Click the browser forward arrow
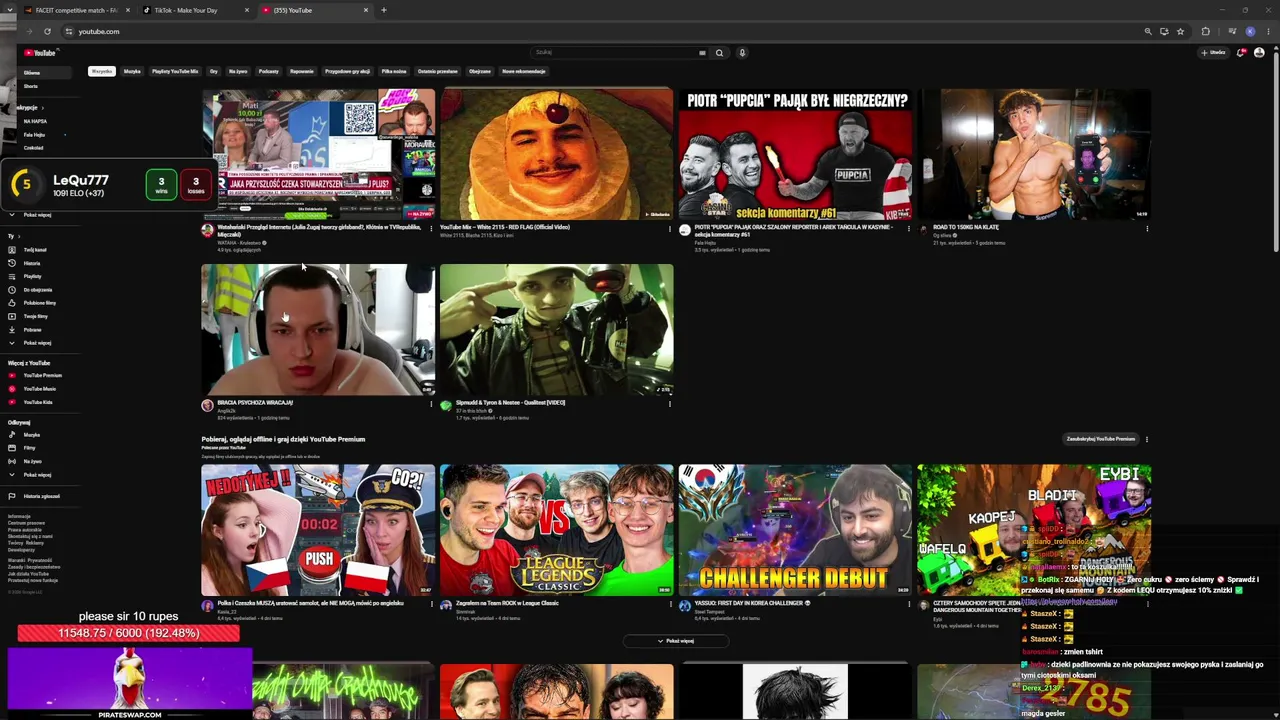The image size is (1280, 720). pyautogui.click(x=29, y=31)
